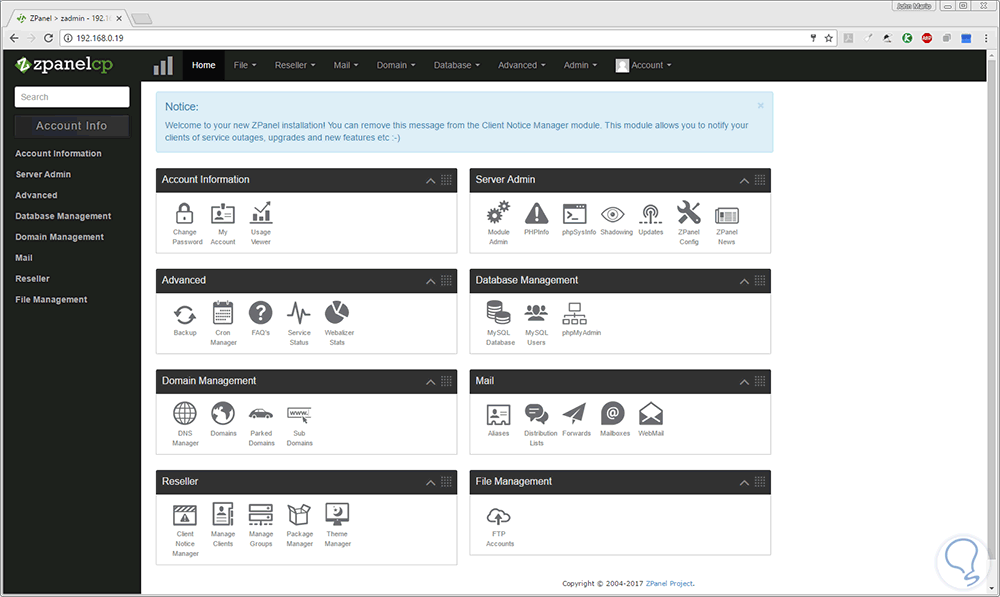Open the DNS Manager globe icon
Image resolution: width=1000 pixels, height=597 pixels.
pyautogui.click(x=185, y=414)
